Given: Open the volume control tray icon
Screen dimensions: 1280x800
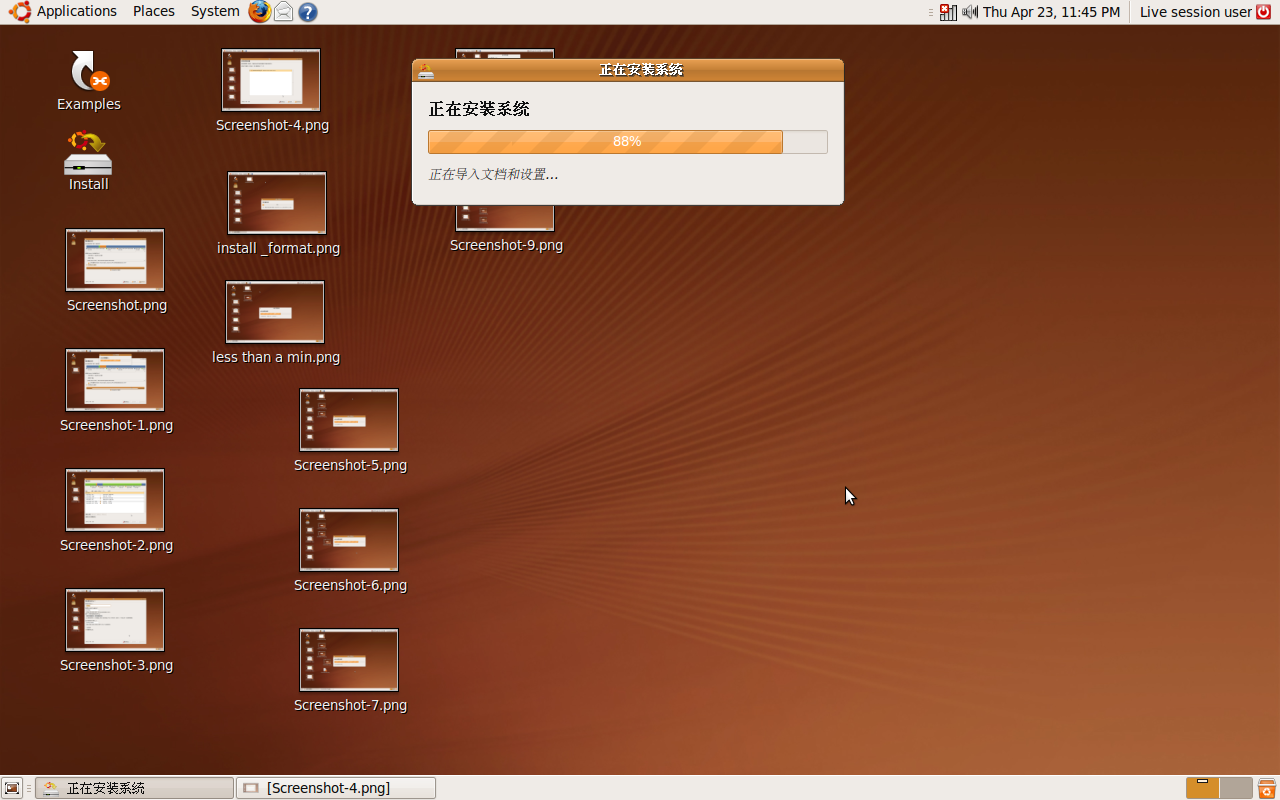Looking at the screenshot, I should click(970, 12).
